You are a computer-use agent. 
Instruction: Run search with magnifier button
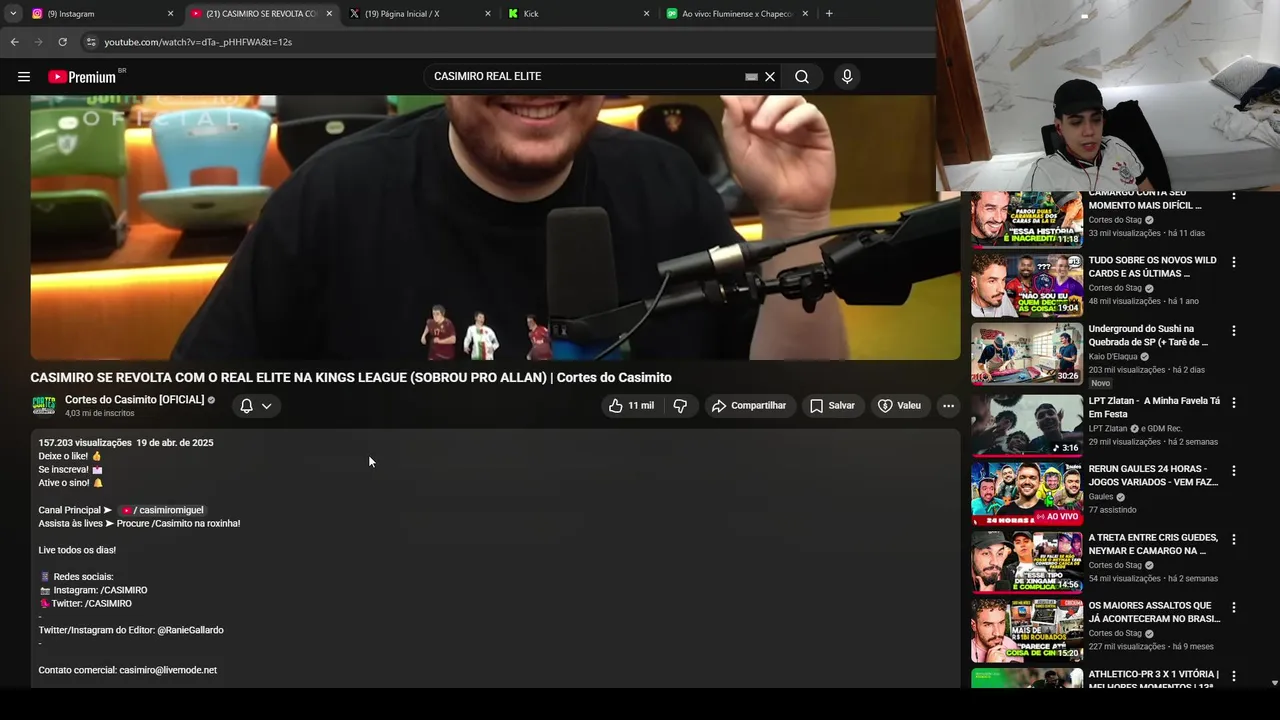coord(802,77)
